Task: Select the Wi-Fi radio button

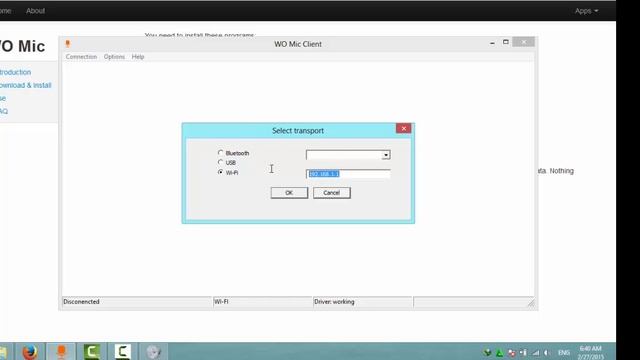Action: coord(220,172)
